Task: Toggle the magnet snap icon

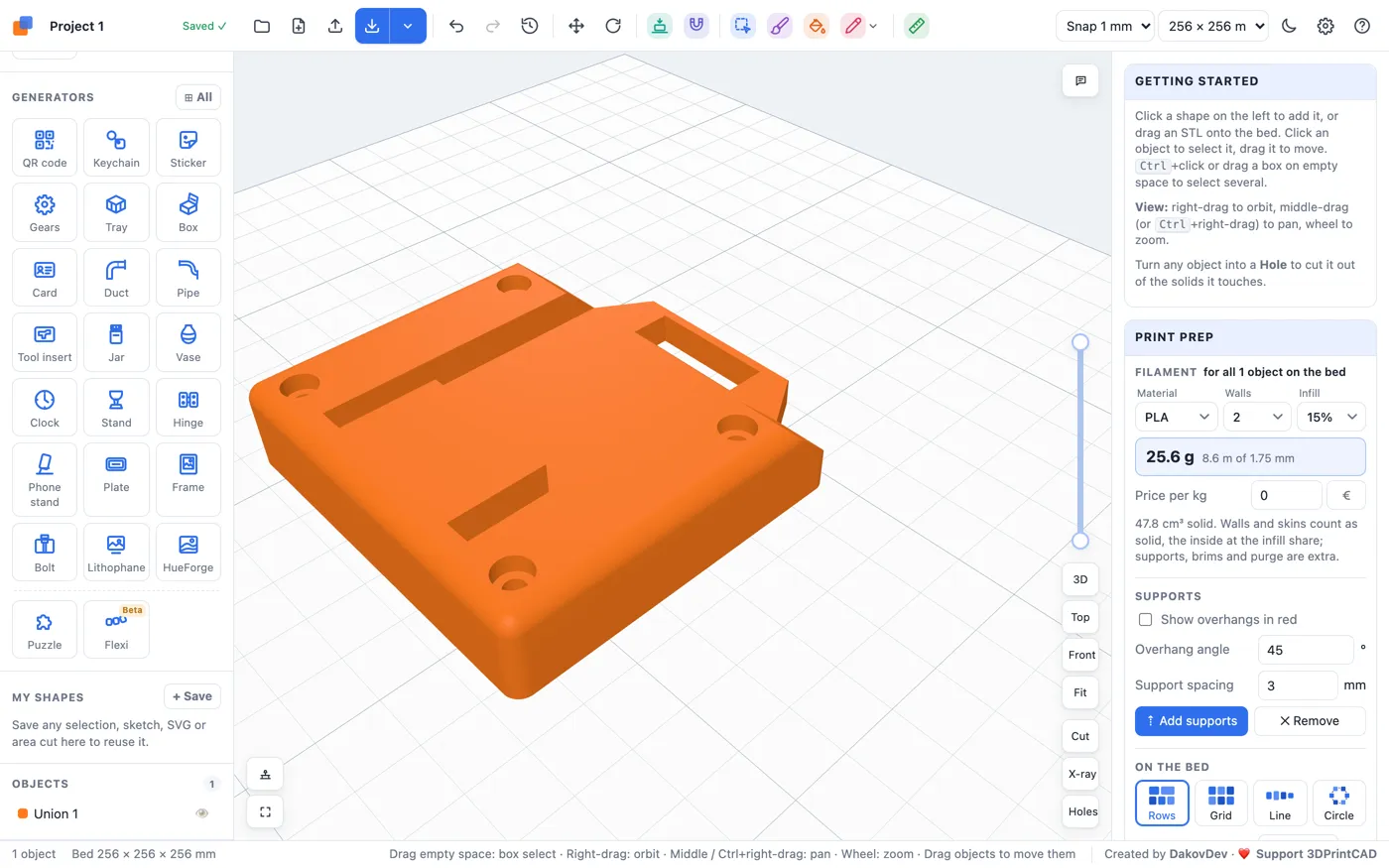Action: 696,26
